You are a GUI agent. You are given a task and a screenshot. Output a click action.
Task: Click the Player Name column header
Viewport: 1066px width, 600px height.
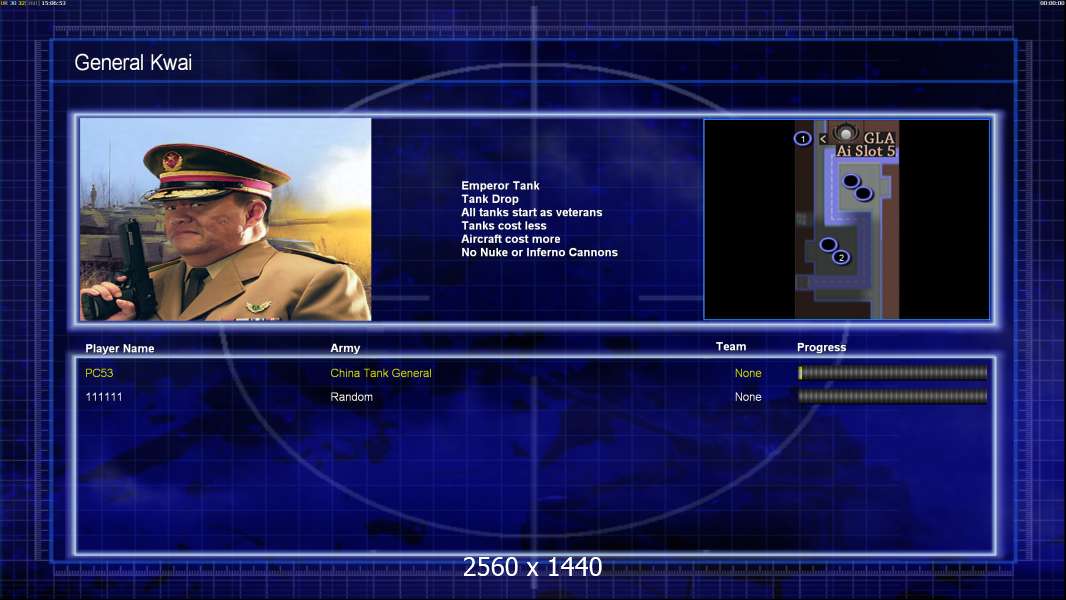pos(120,349)
